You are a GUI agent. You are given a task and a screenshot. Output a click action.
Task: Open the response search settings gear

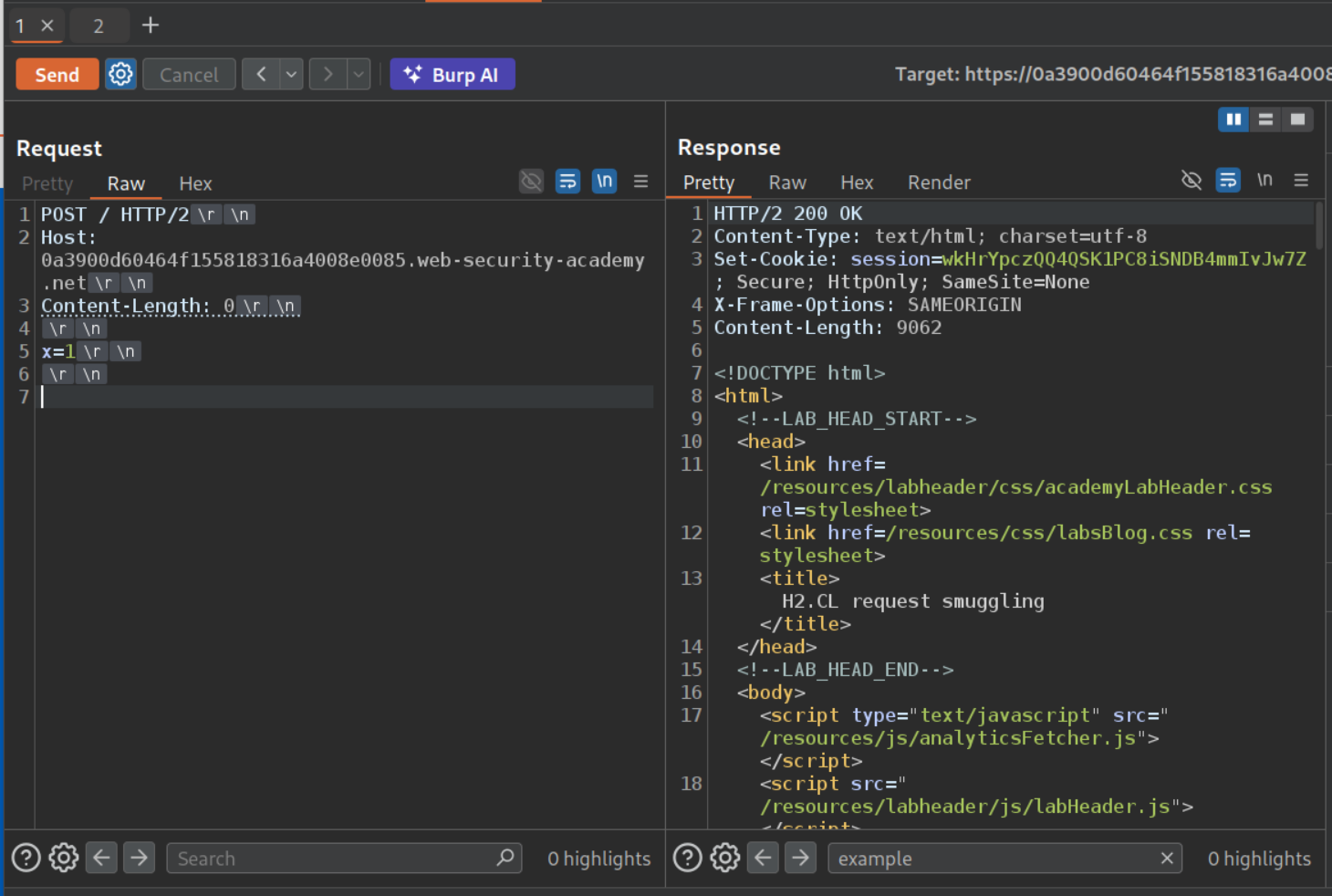tap(725, 859)
